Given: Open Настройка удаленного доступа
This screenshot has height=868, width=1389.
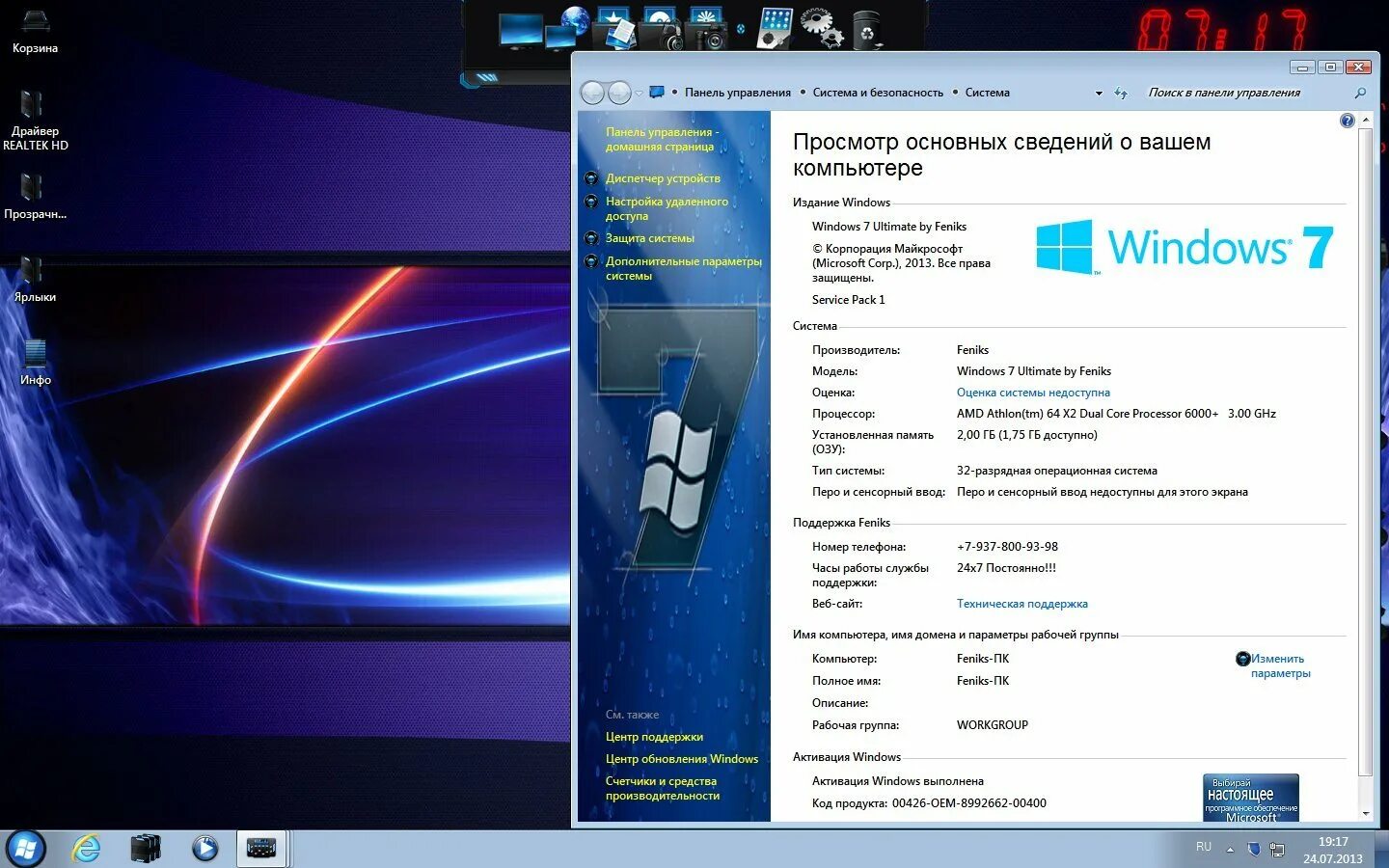Looking at the screenshot, I should coord(667,208).
